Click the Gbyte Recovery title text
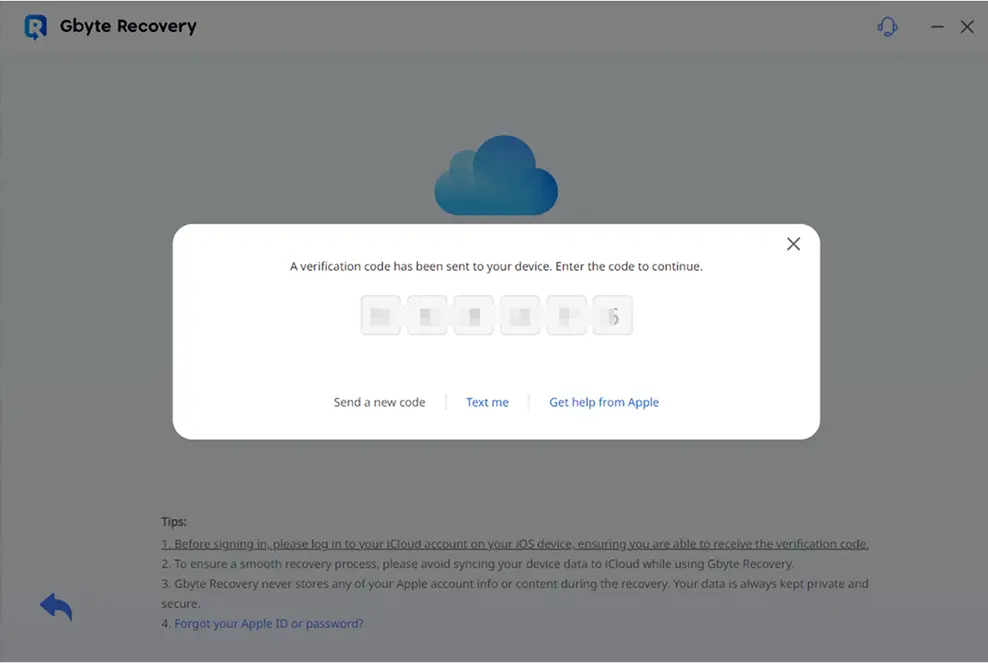Viewport: 988px width, 663px height. (x=128, y=26)
